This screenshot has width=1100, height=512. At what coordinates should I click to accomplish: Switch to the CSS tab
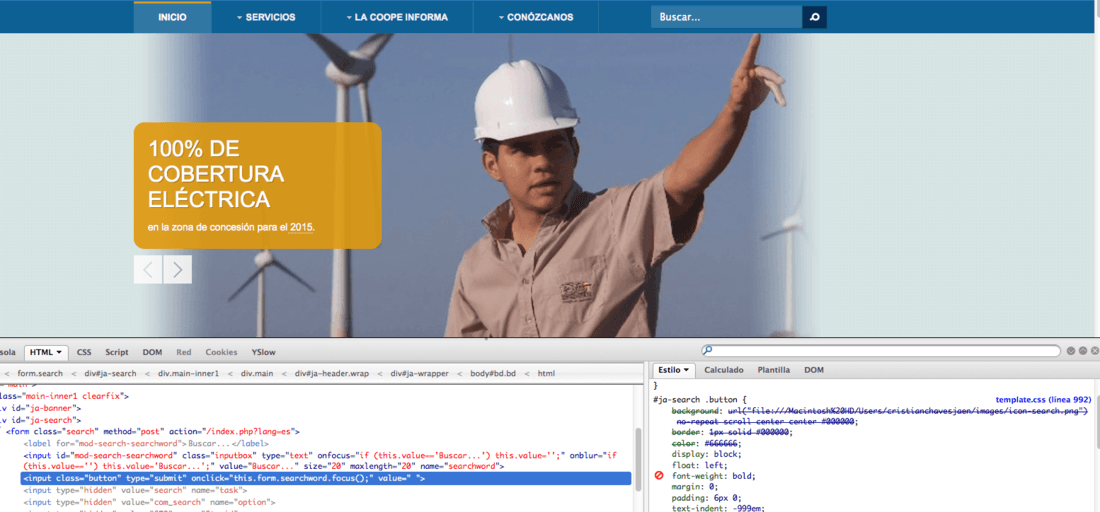(84, 352)
